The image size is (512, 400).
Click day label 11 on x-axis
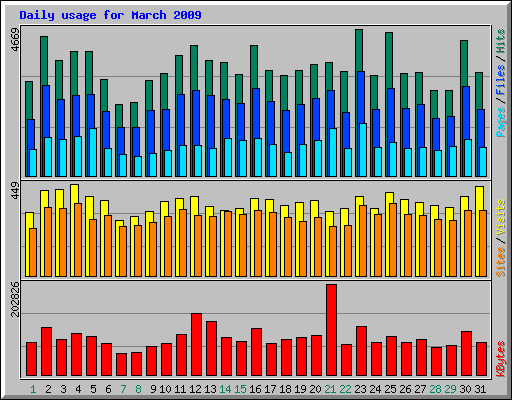point(180,389)
